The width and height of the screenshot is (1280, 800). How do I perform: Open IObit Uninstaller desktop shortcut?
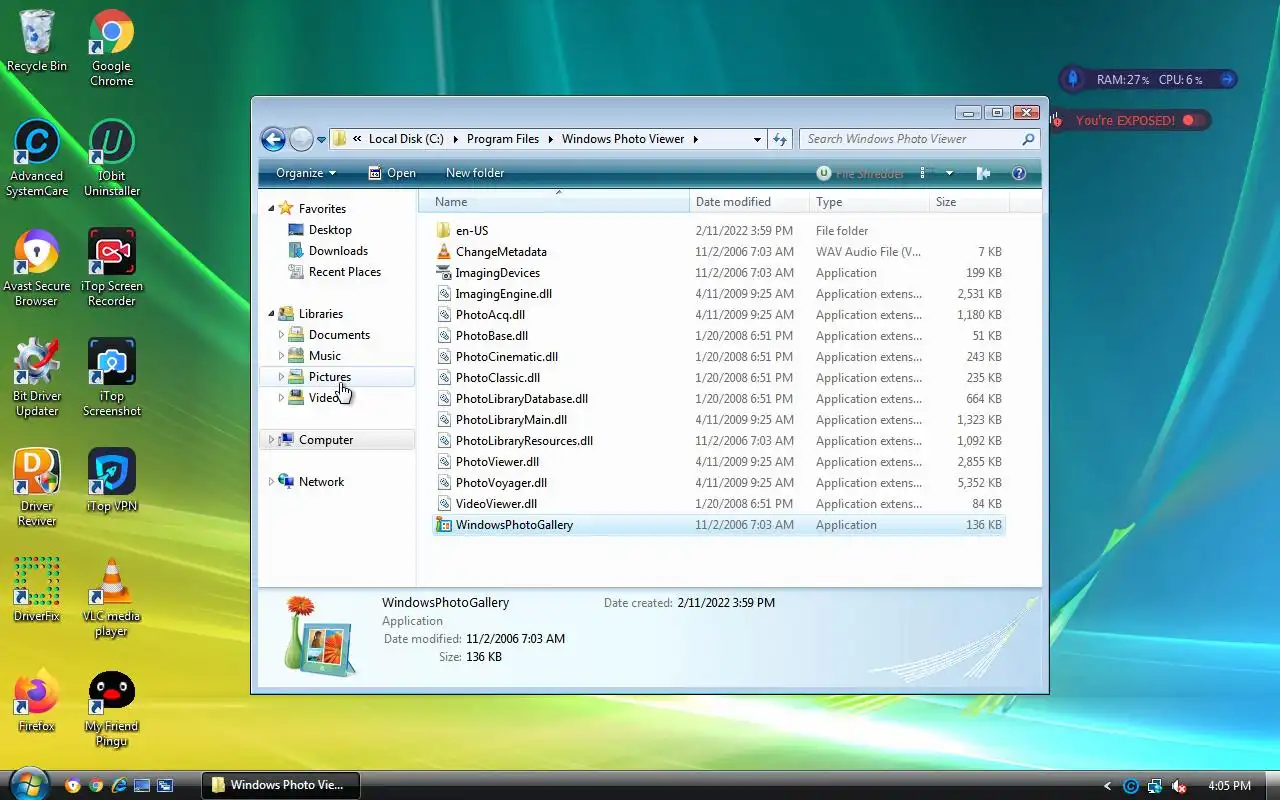coord(111,159)
